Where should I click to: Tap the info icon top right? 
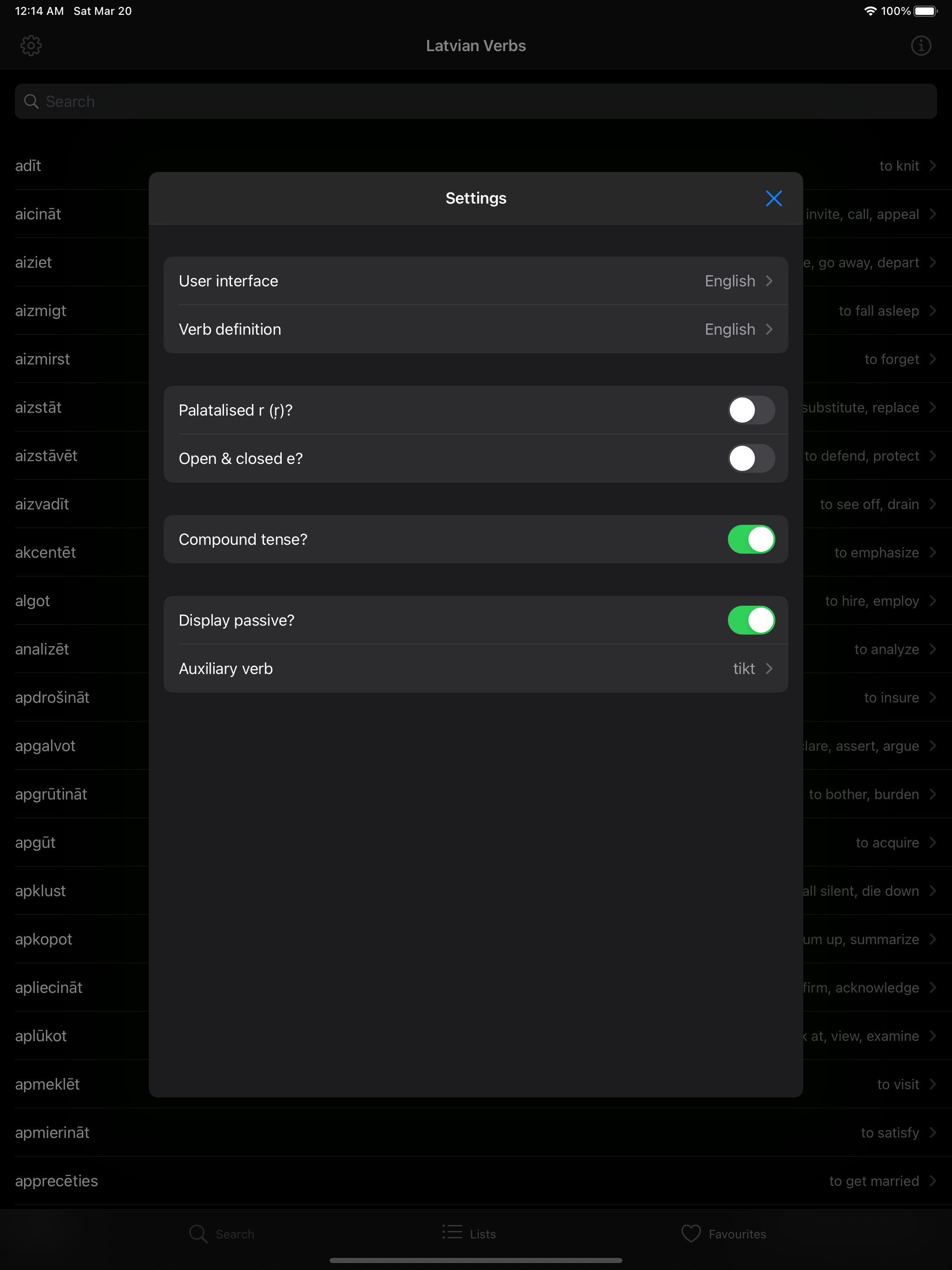(x=920, y=46)
